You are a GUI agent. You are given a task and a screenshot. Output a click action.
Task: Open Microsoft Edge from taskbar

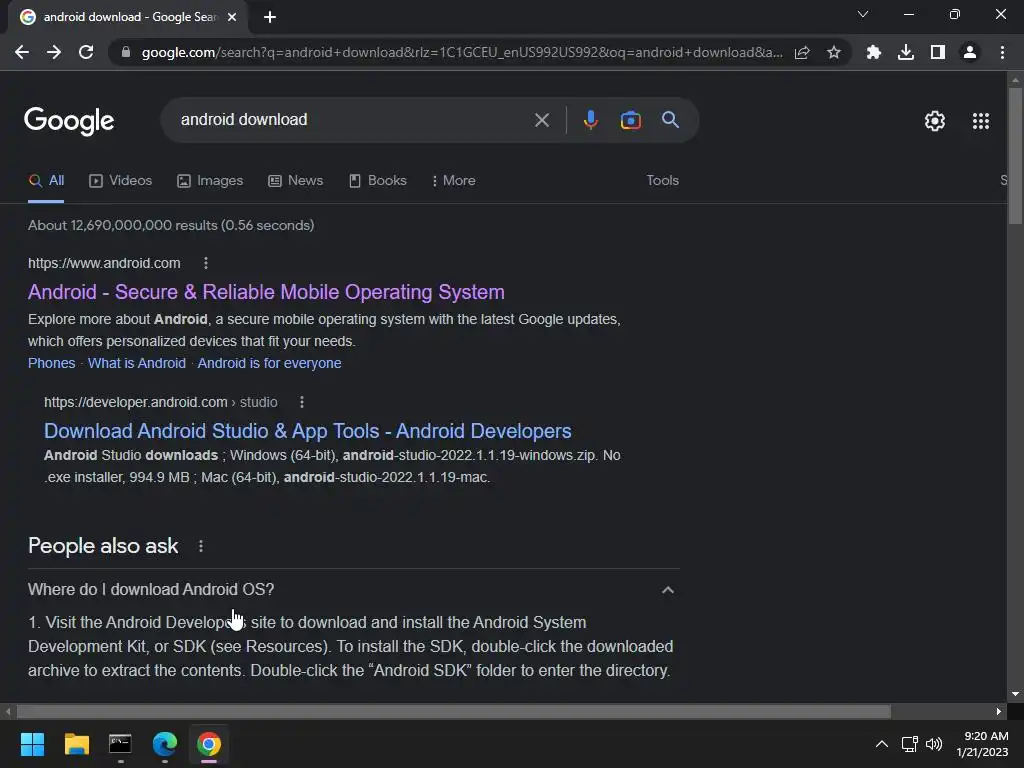coord(165,744)
